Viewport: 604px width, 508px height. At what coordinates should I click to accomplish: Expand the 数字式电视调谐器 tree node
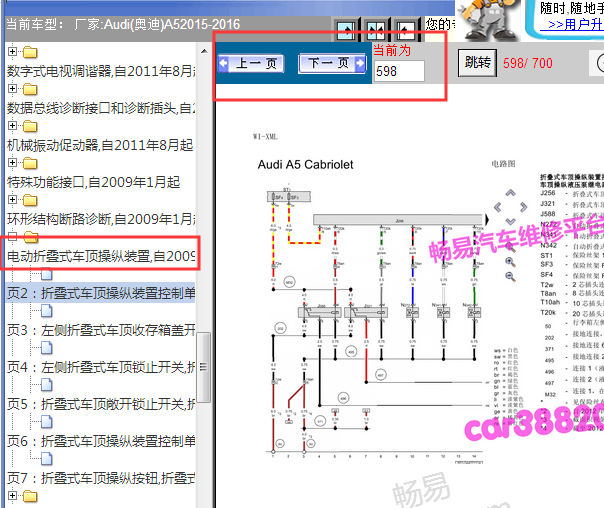tap(12, 52)
